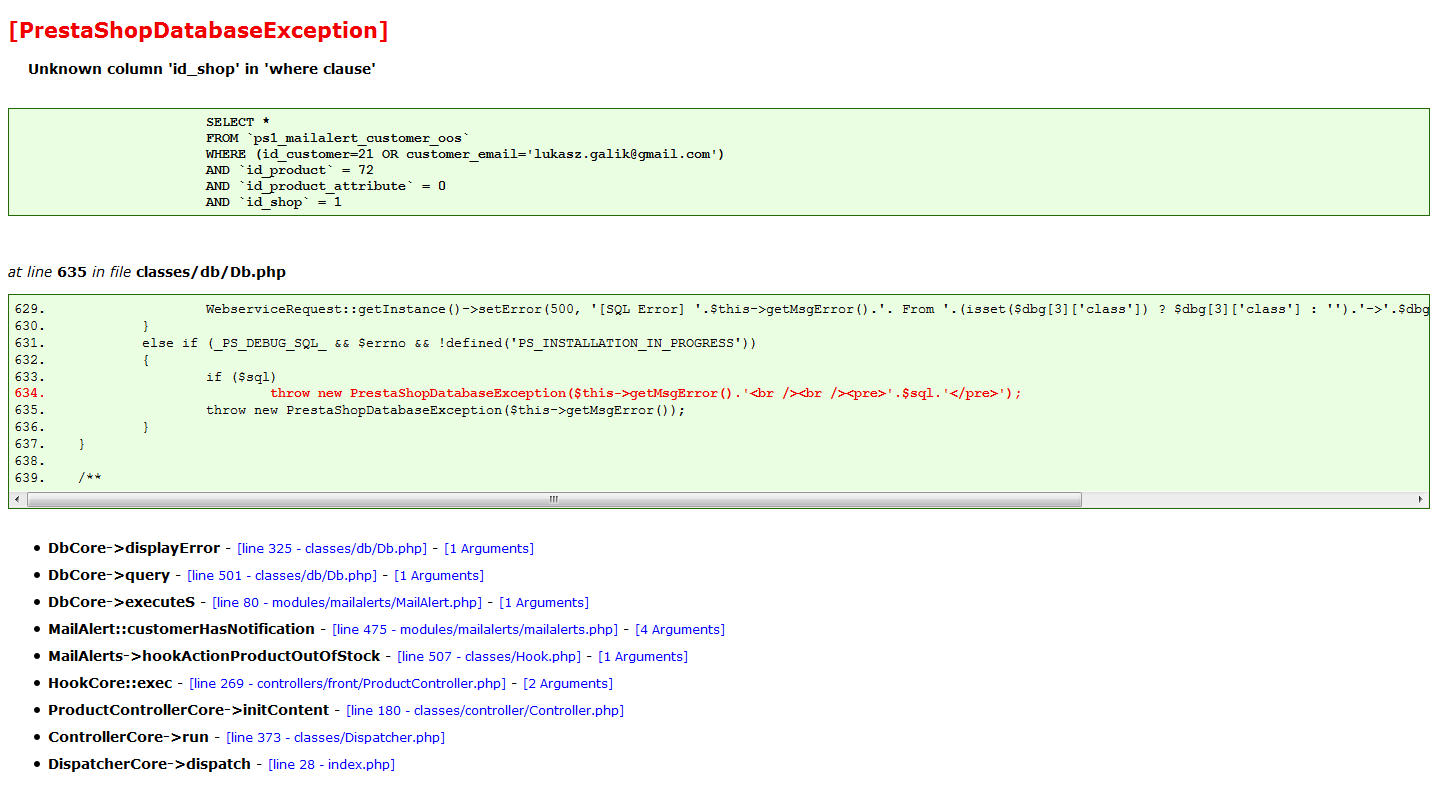The height and width of the screenshot is (799, 1440).
Task: Click the WebserviceRequest::getInstance code on line 629
Action: pos(817,309)
